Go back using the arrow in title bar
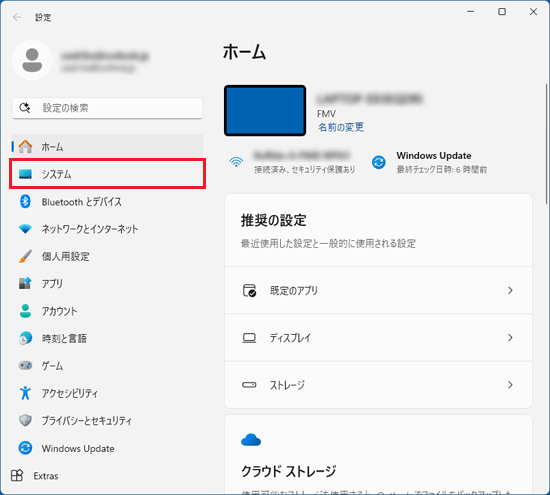The height and width of the screenshot is (495, 550). (17, 17)
